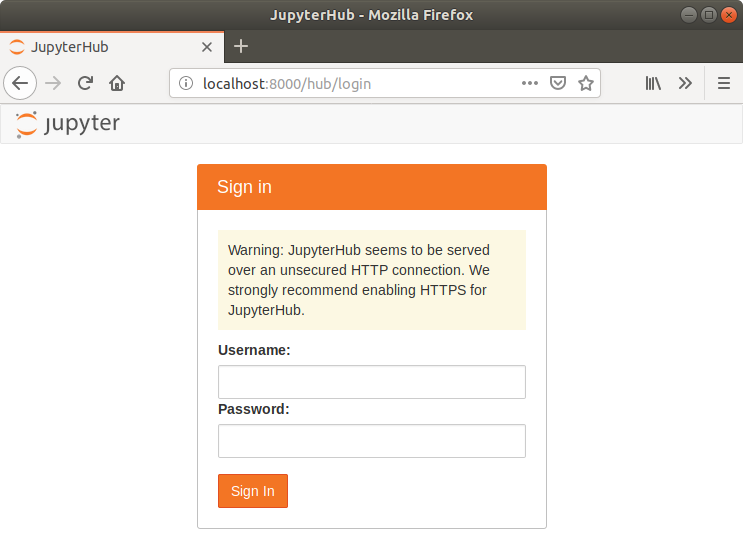Click the Password: label
743x549 pixels.
click(x=254, y=409)
